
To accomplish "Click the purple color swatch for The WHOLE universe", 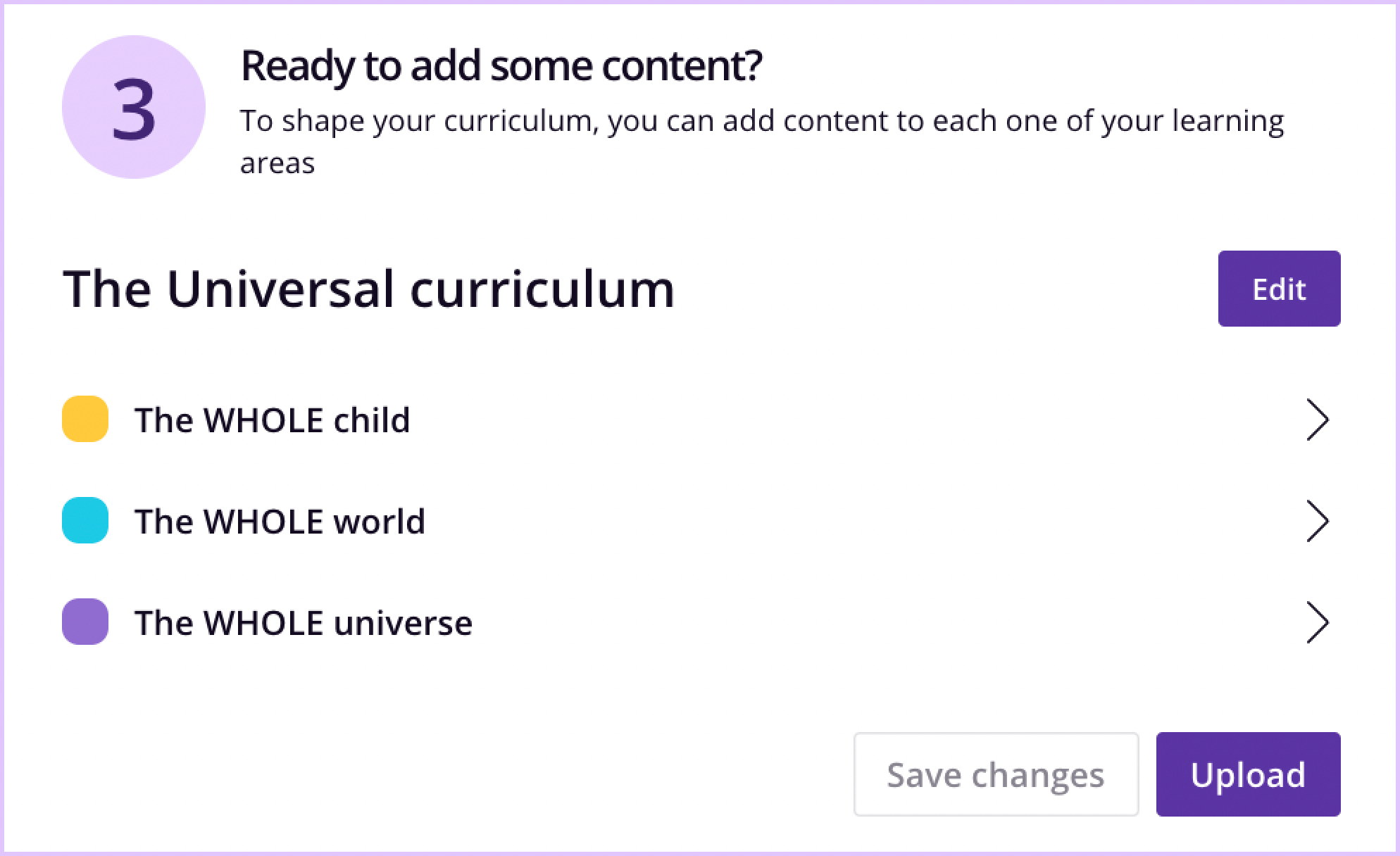I will (x=85, y=622).
